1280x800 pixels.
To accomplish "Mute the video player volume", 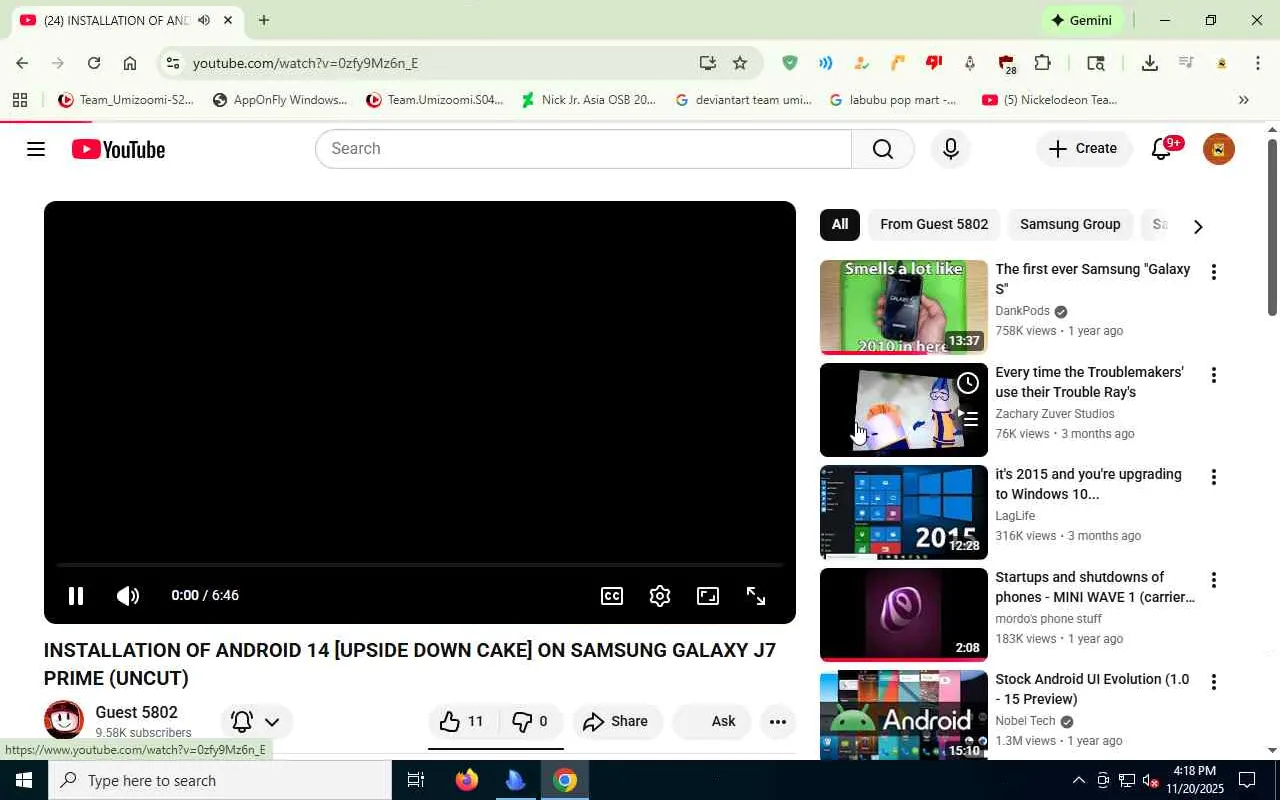I will tap(128, 596).
